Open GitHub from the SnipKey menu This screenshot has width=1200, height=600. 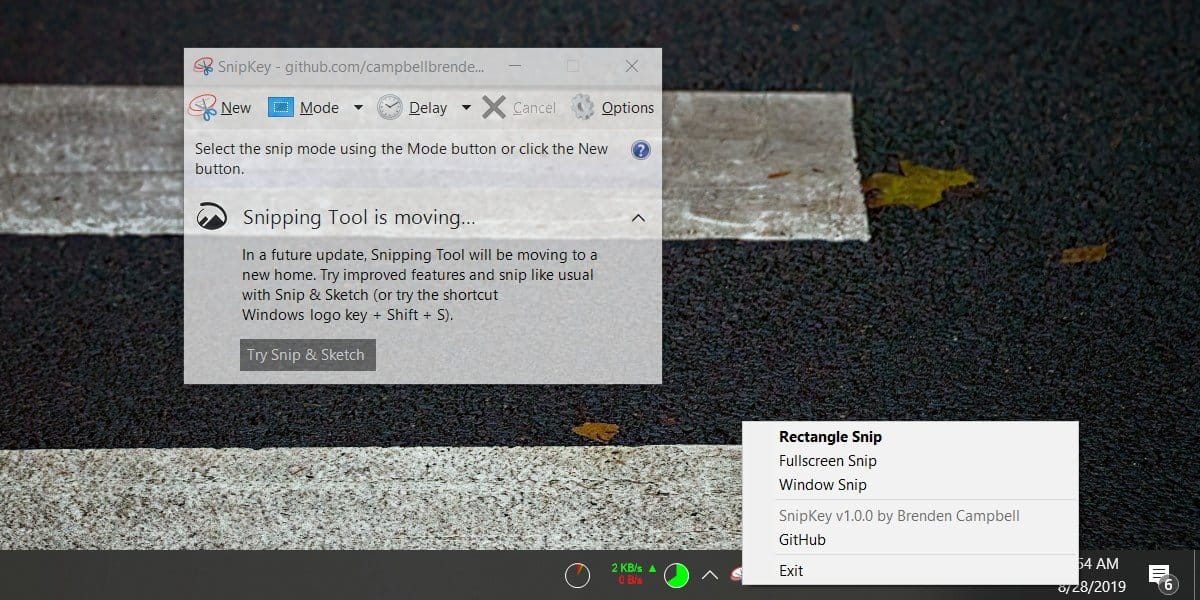(802, 540)
